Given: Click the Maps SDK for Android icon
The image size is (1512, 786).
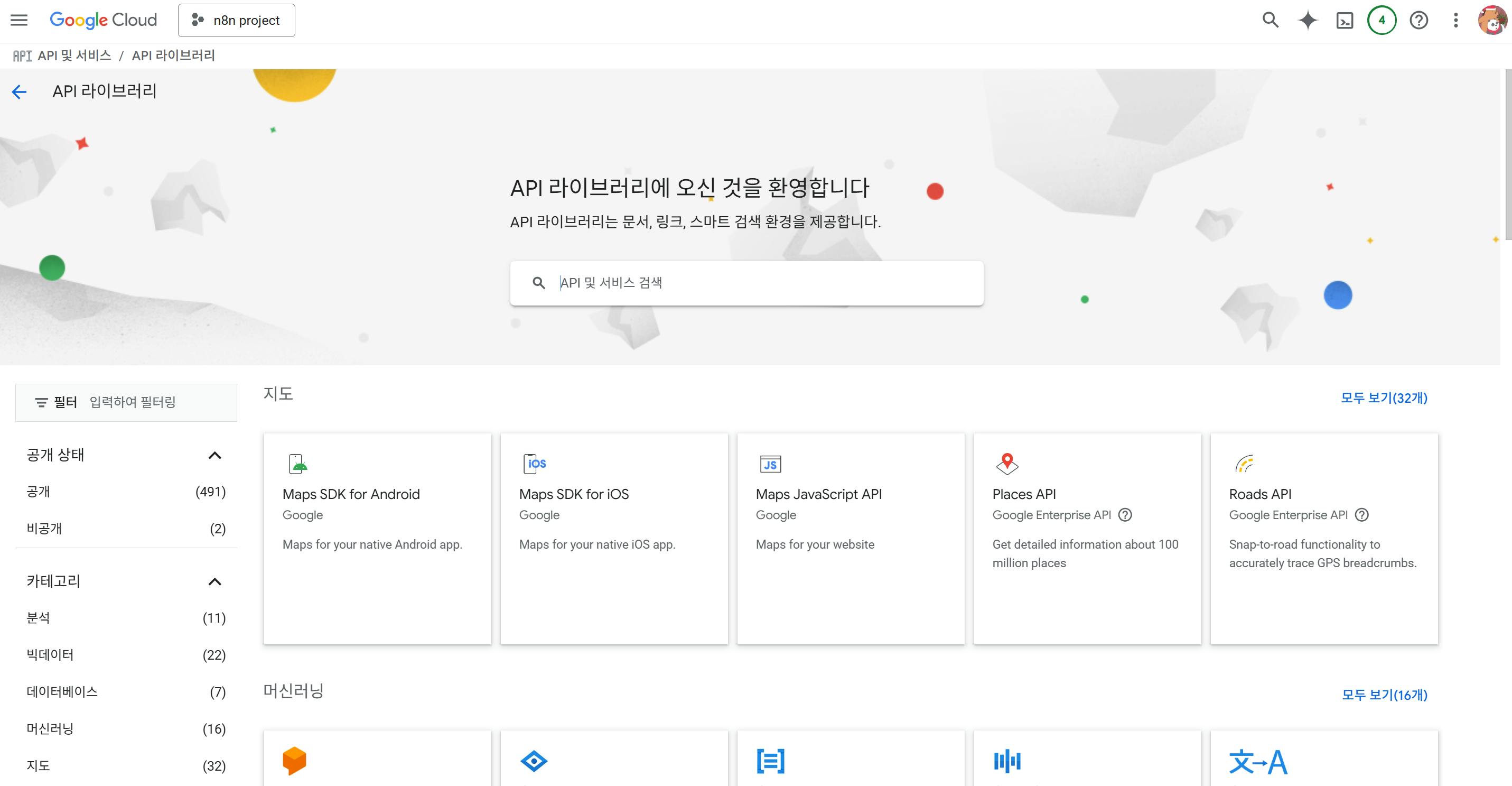Looking at the screenshot, I should [298, 464].
